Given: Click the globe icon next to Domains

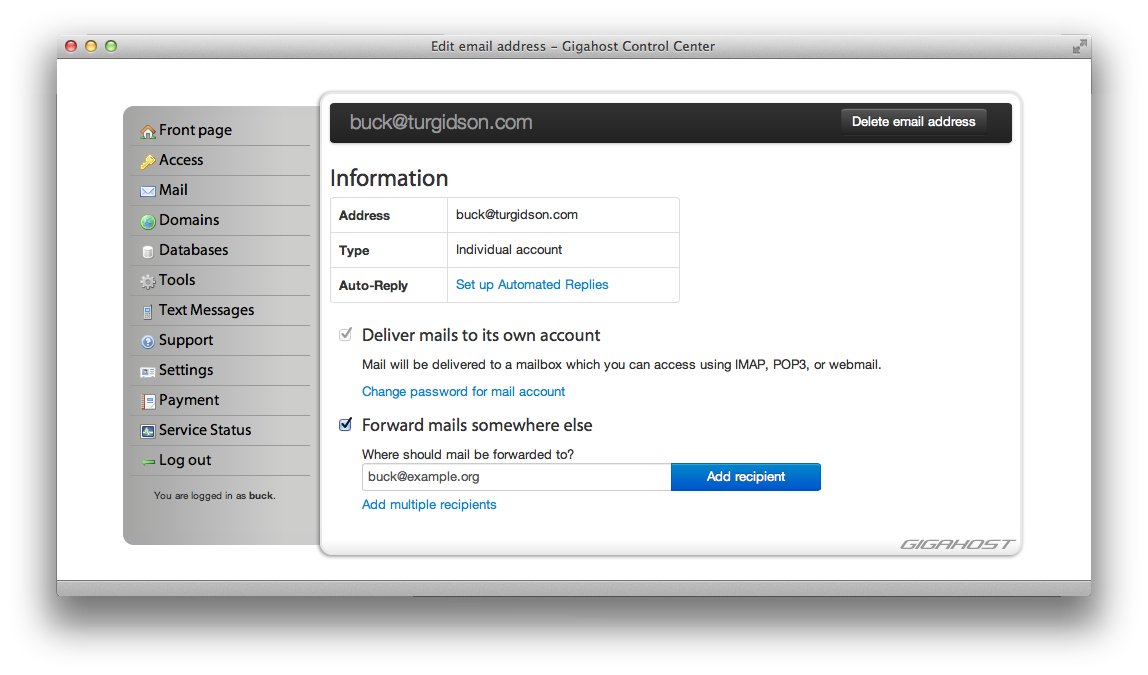Looking at the screenshot, I should click(148, 221).
